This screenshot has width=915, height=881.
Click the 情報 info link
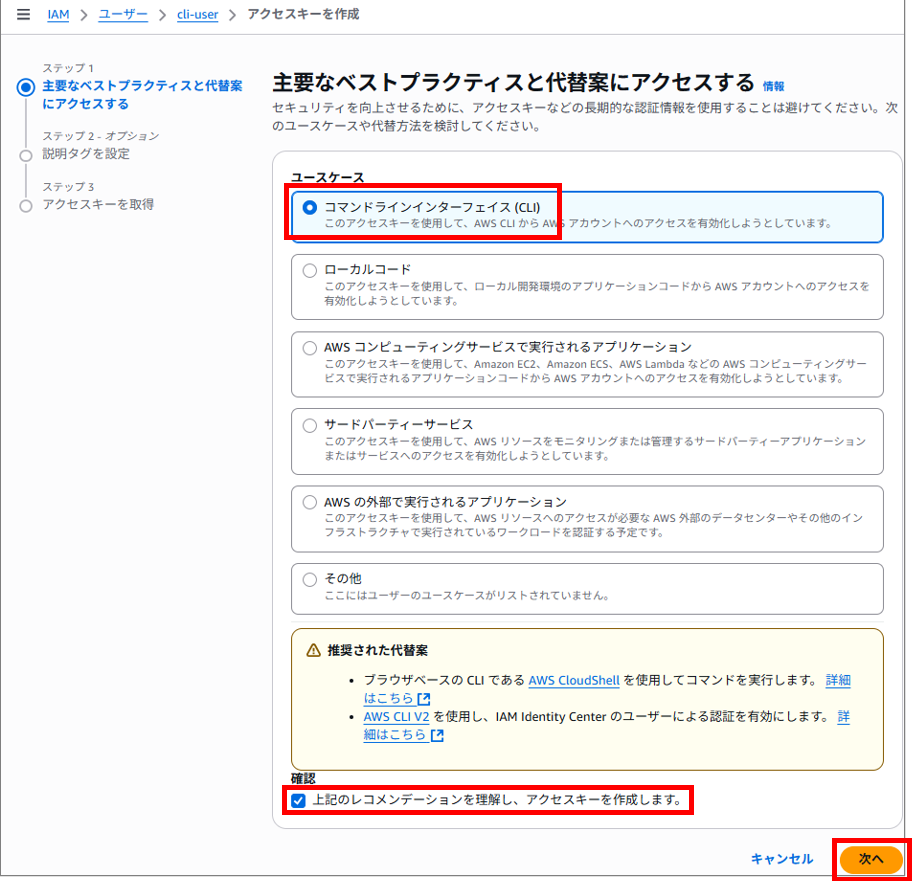click(x=773, y=86)
